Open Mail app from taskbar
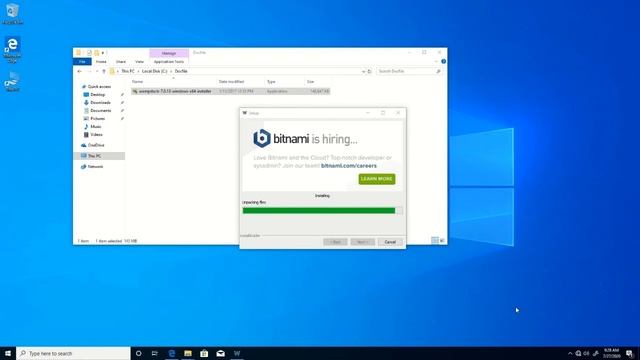Viewport: 640px width, 360px height. [x=220, y=353]
